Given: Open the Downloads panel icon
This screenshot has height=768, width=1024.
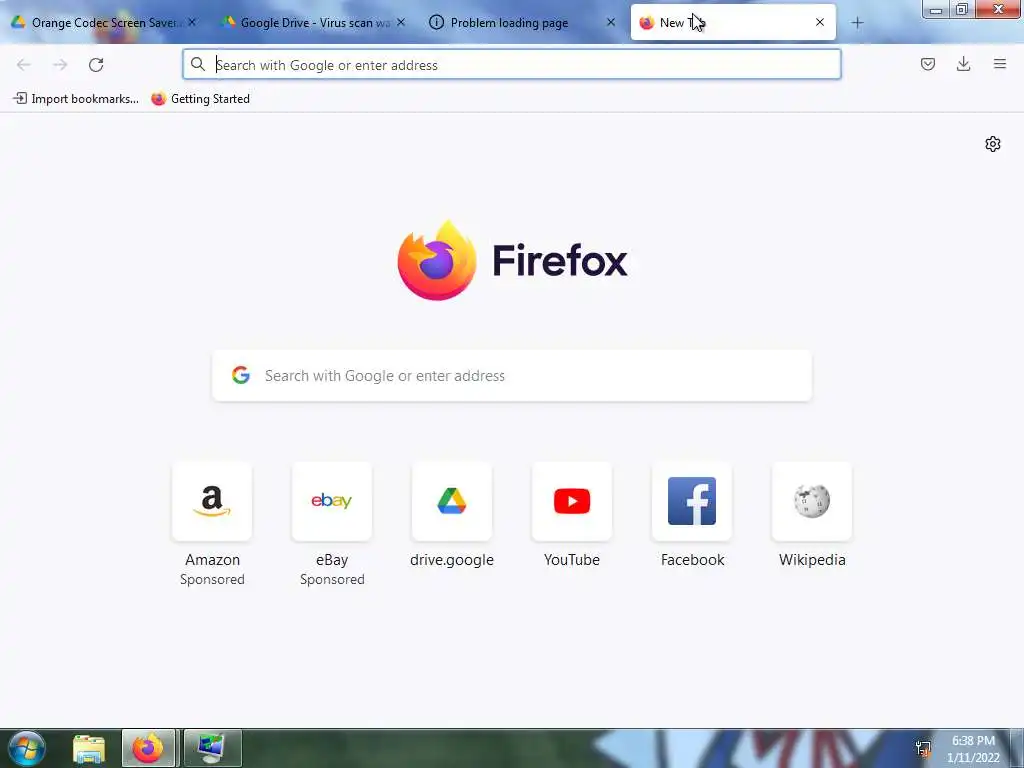Looking at the screenshot, I should (x=963, y=64).
